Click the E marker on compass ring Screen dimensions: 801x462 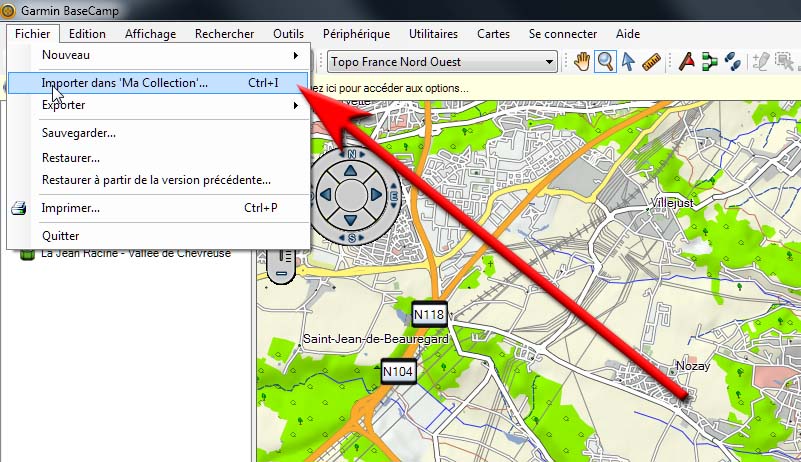pyautogui.click(x=394, y=196)
